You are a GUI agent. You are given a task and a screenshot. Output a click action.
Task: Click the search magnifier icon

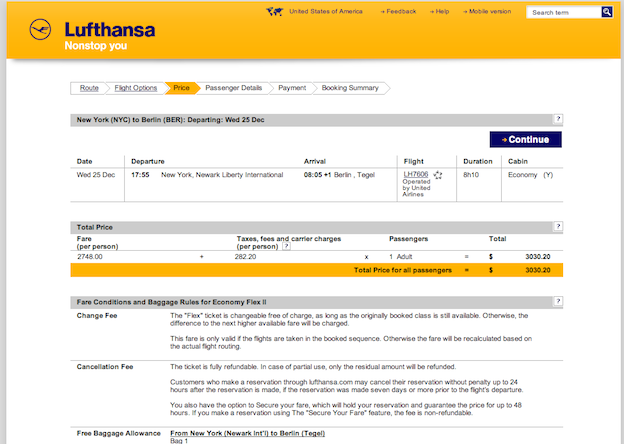[x=607, y=12]
